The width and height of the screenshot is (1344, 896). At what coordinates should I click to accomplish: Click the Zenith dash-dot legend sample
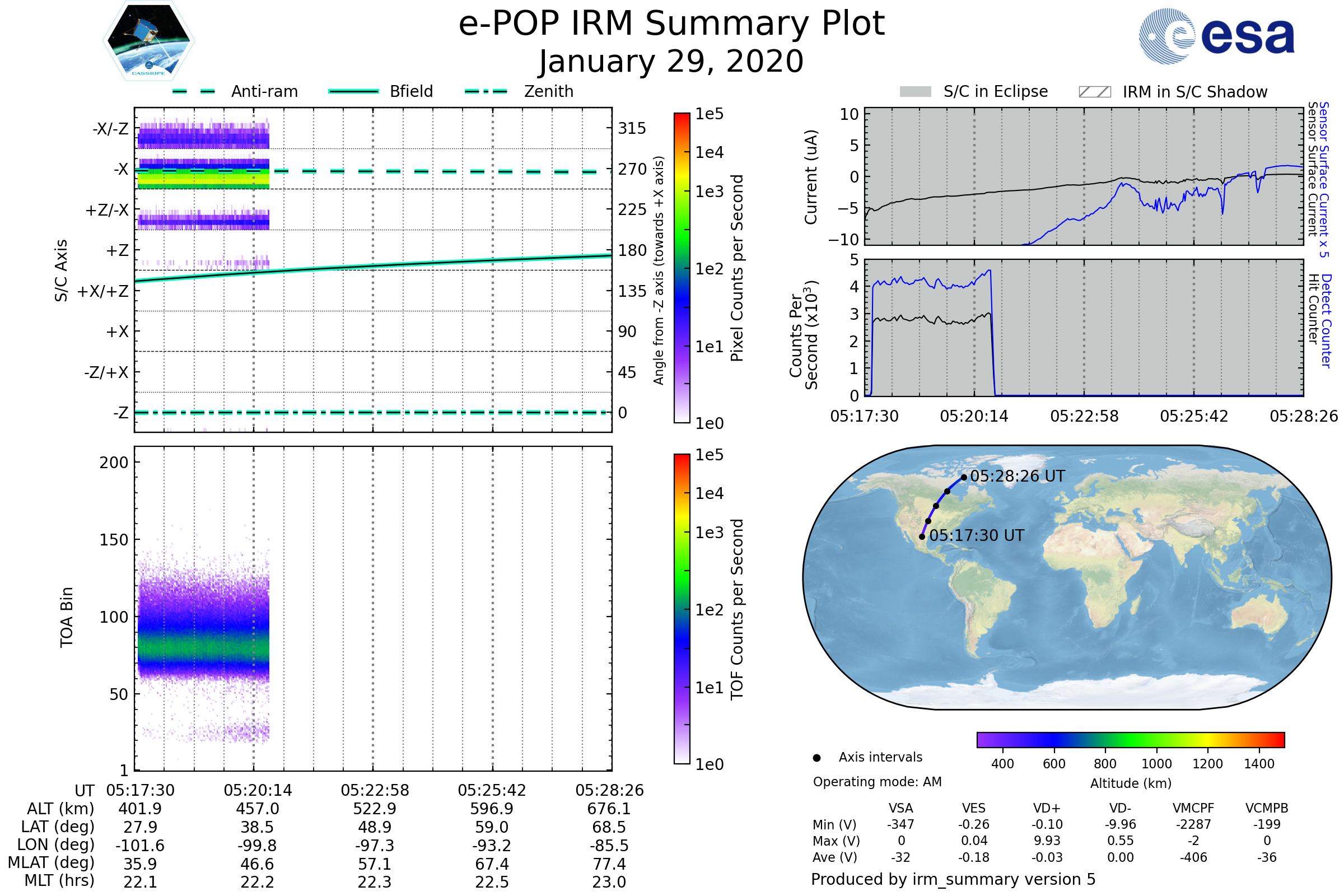tap(486, 91)
